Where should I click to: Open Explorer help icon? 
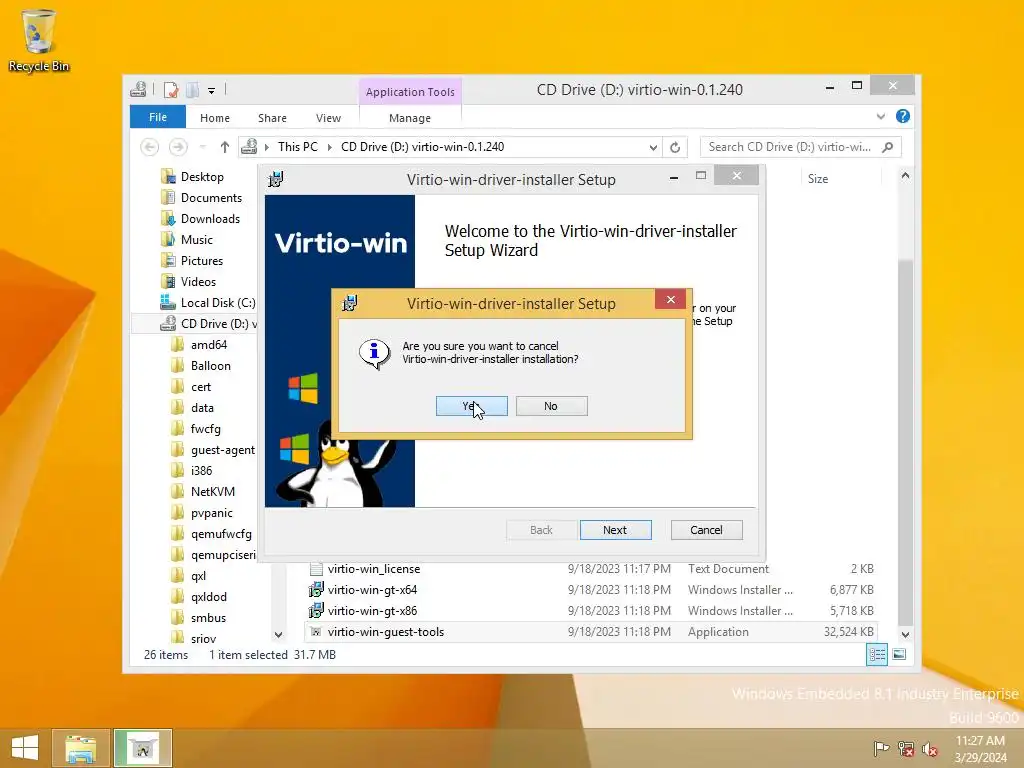click(x=903, y=116)
